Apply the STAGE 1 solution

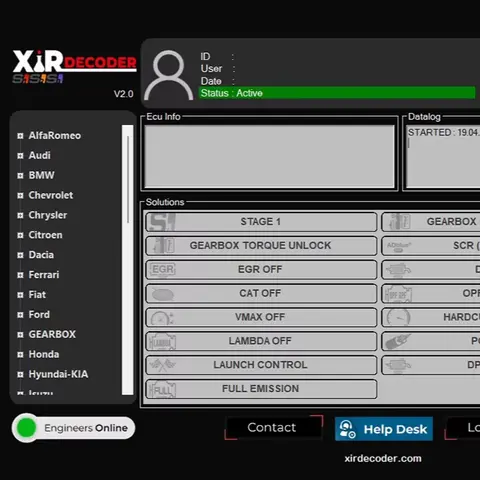(x=261, y=222)
